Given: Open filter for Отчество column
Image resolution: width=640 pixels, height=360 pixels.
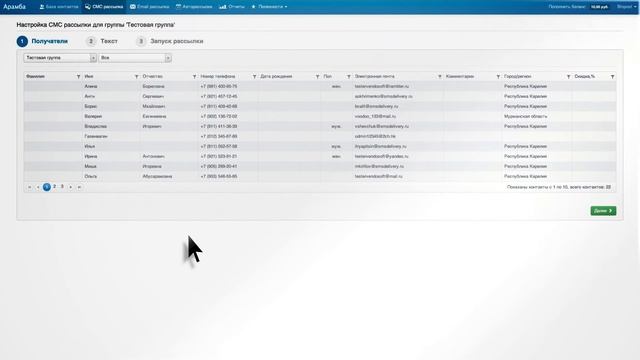Looking at the screenshot, I should 195,77.
